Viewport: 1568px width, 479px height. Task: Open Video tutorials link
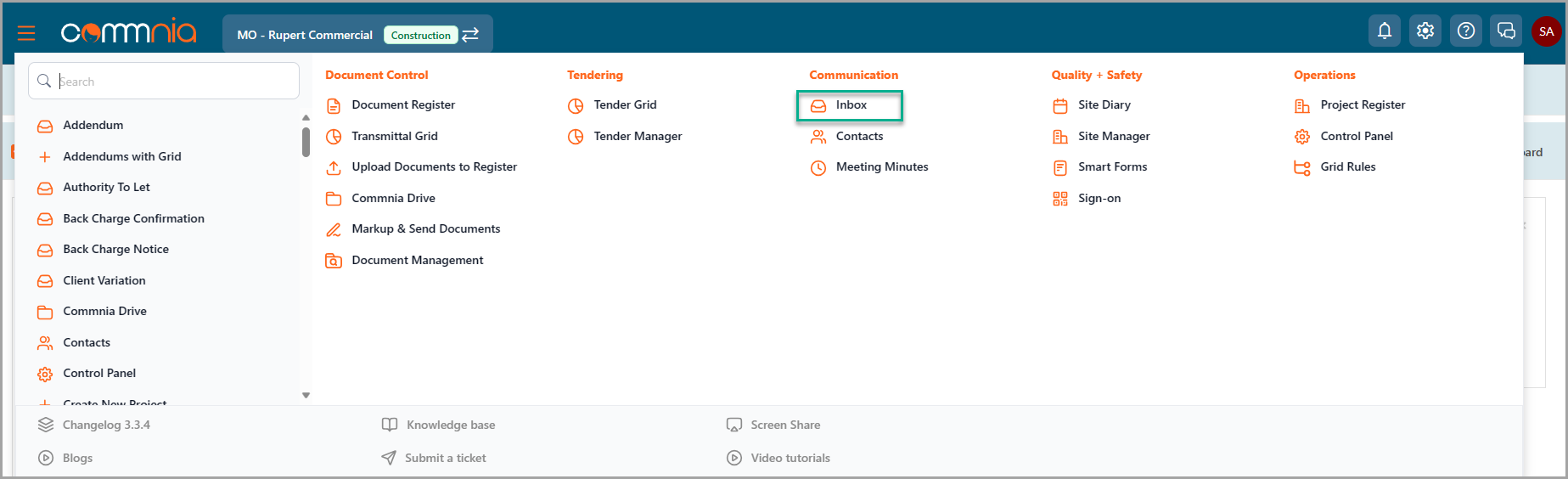point(790,458)
